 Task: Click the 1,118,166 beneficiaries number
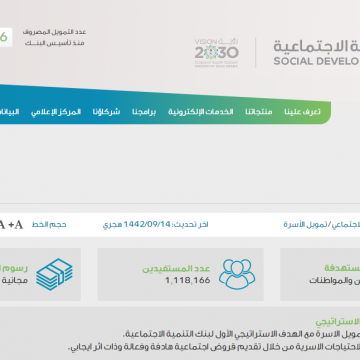pyautogui.click(x=188, y=280)
